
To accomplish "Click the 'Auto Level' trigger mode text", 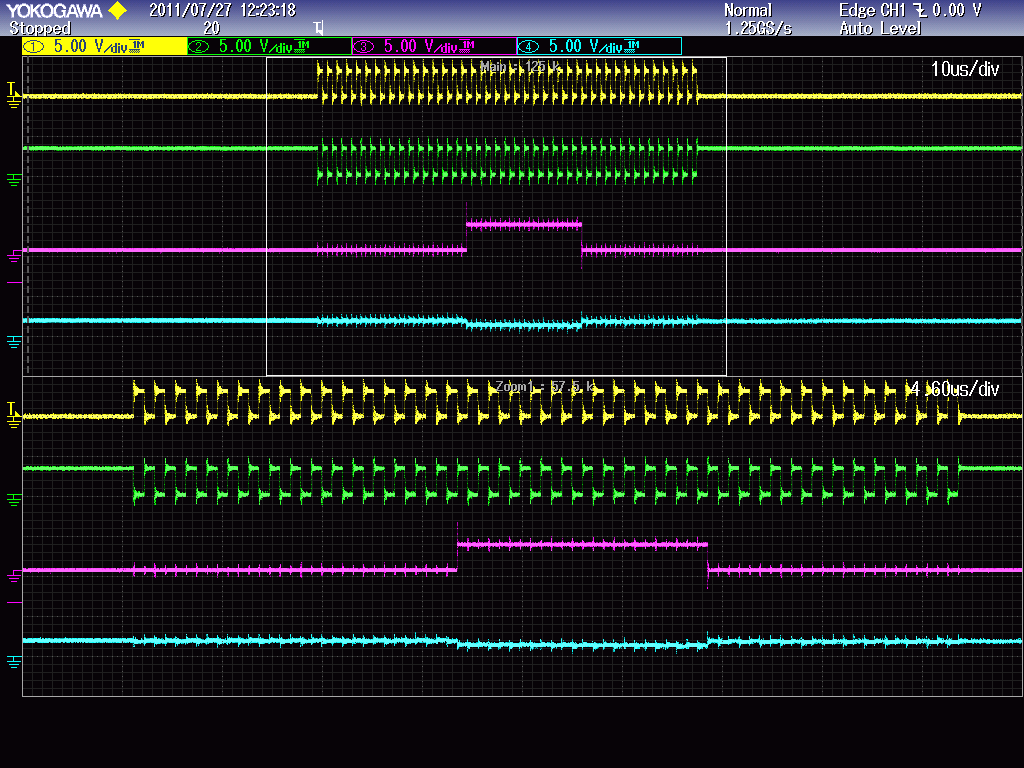I will (x=880, y=28).
